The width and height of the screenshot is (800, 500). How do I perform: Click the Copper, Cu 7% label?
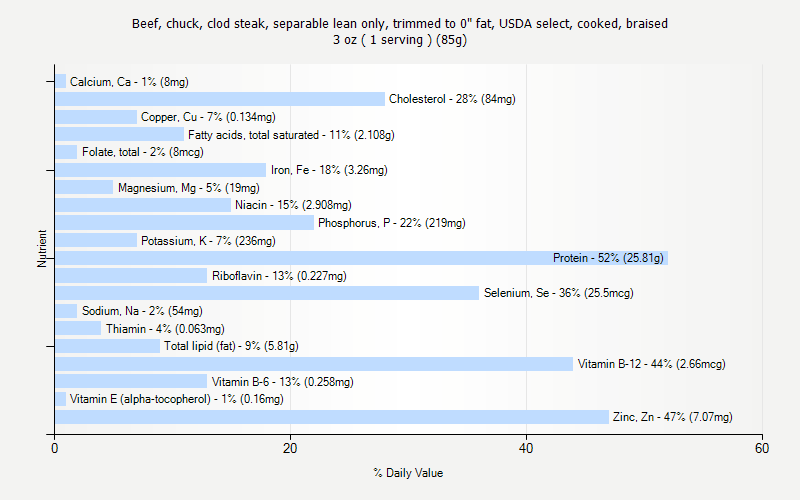pos(208,117)
